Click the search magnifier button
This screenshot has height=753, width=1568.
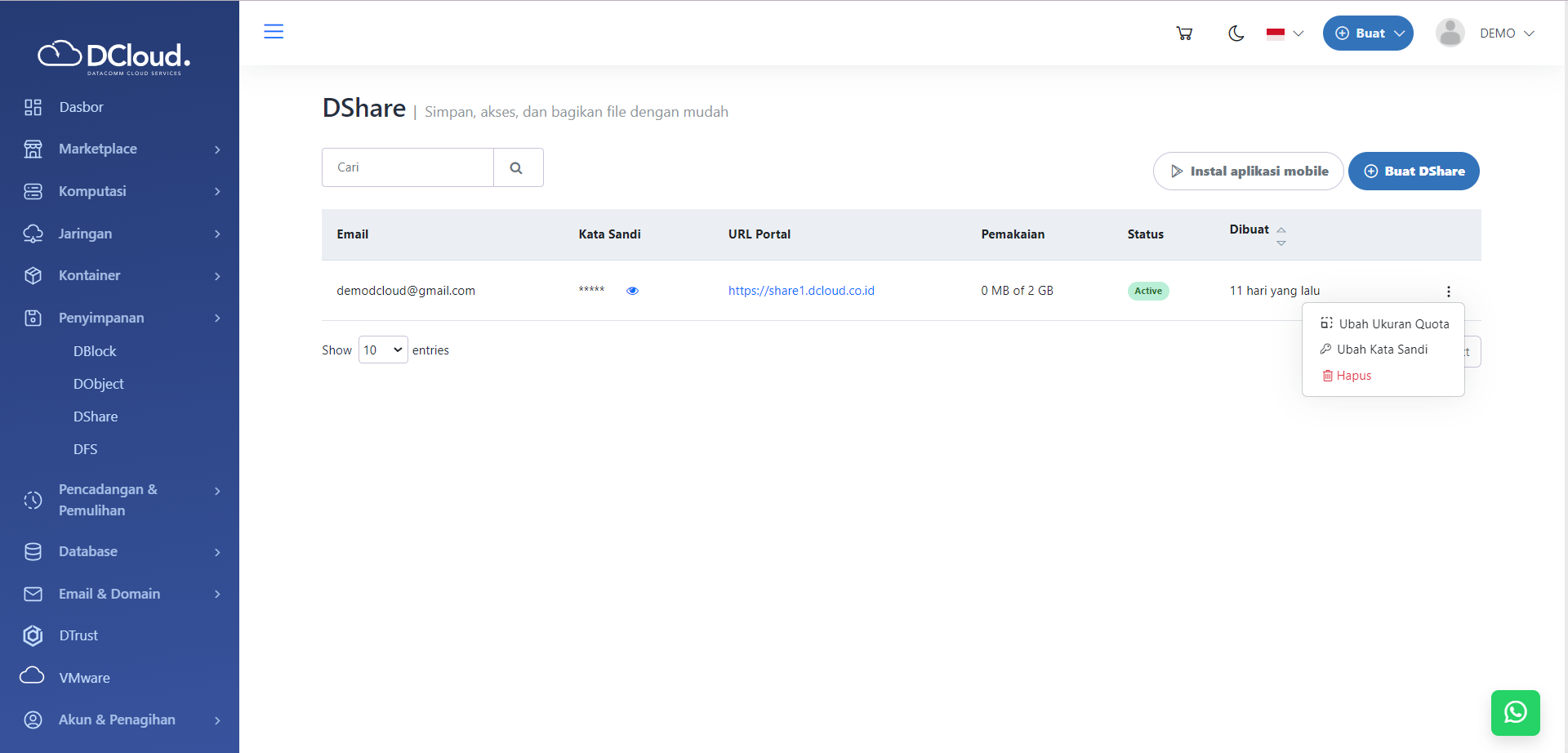pos(517,168)
